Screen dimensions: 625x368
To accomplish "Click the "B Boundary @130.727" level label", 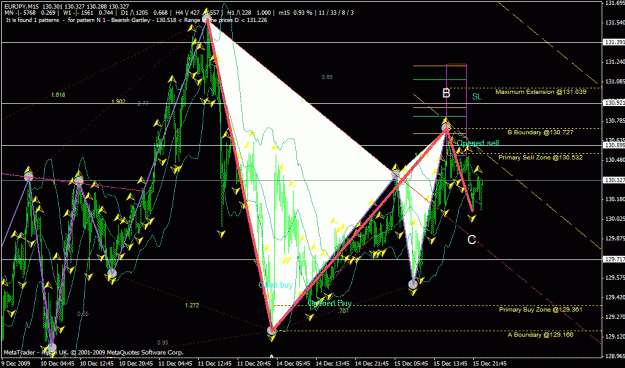I will click(x=540, y=132).
